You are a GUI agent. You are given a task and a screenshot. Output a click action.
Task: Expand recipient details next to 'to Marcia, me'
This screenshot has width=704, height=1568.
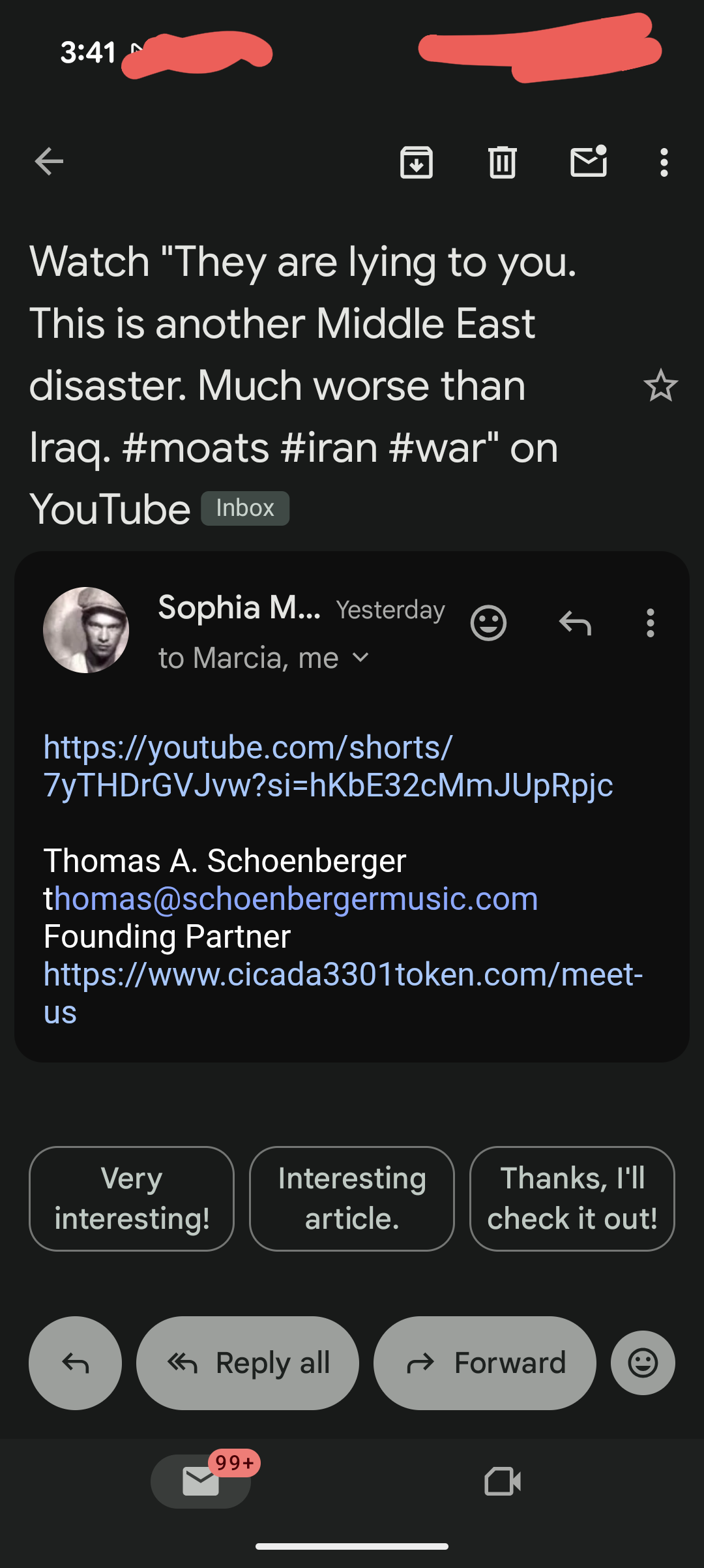360,657
